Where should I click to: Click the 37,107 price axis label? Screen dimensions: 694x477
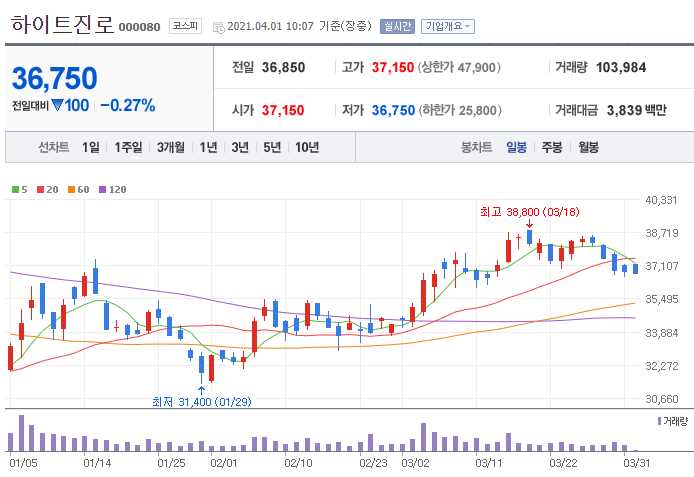661,266
